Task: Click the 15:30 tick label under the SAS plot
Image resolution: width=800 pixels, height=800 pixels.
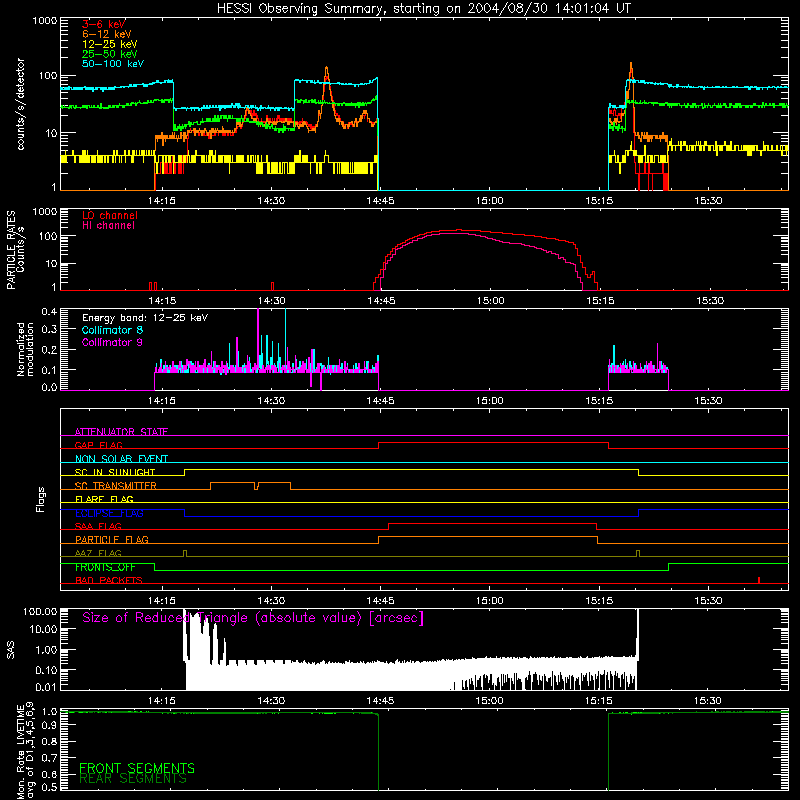Action: point(708,701)
